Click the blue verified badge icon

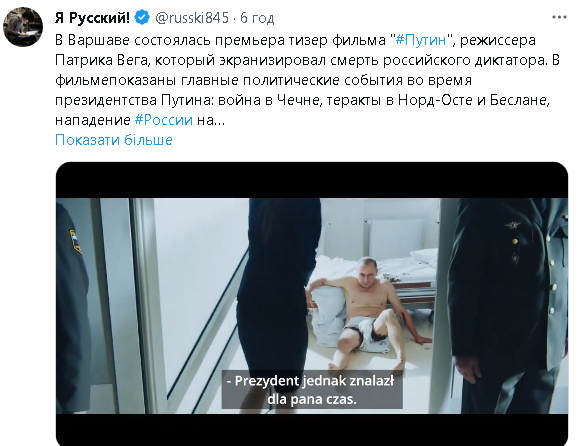click(x=142, y=18)
